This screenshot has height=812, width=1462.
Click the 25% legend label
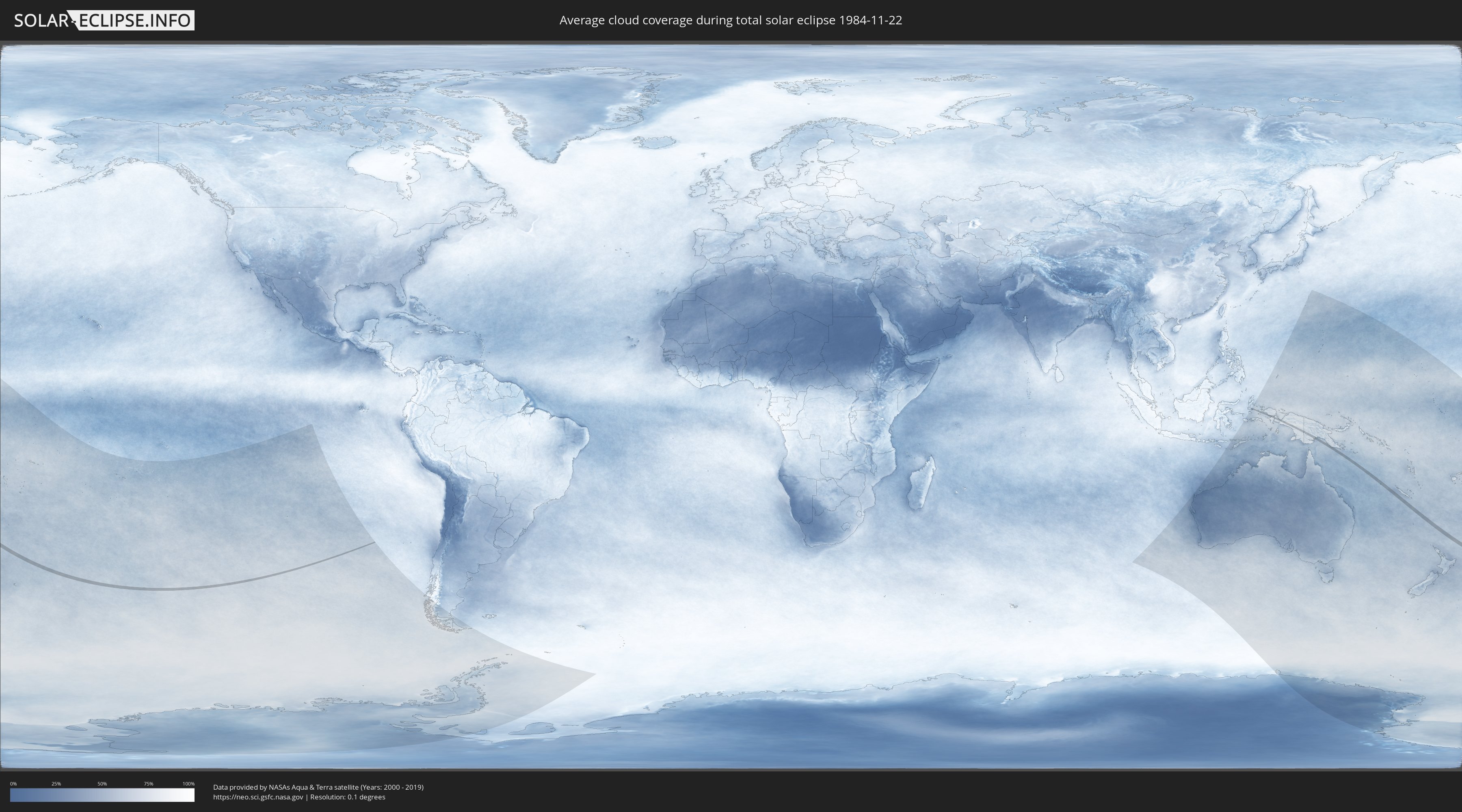coord(56,784)
